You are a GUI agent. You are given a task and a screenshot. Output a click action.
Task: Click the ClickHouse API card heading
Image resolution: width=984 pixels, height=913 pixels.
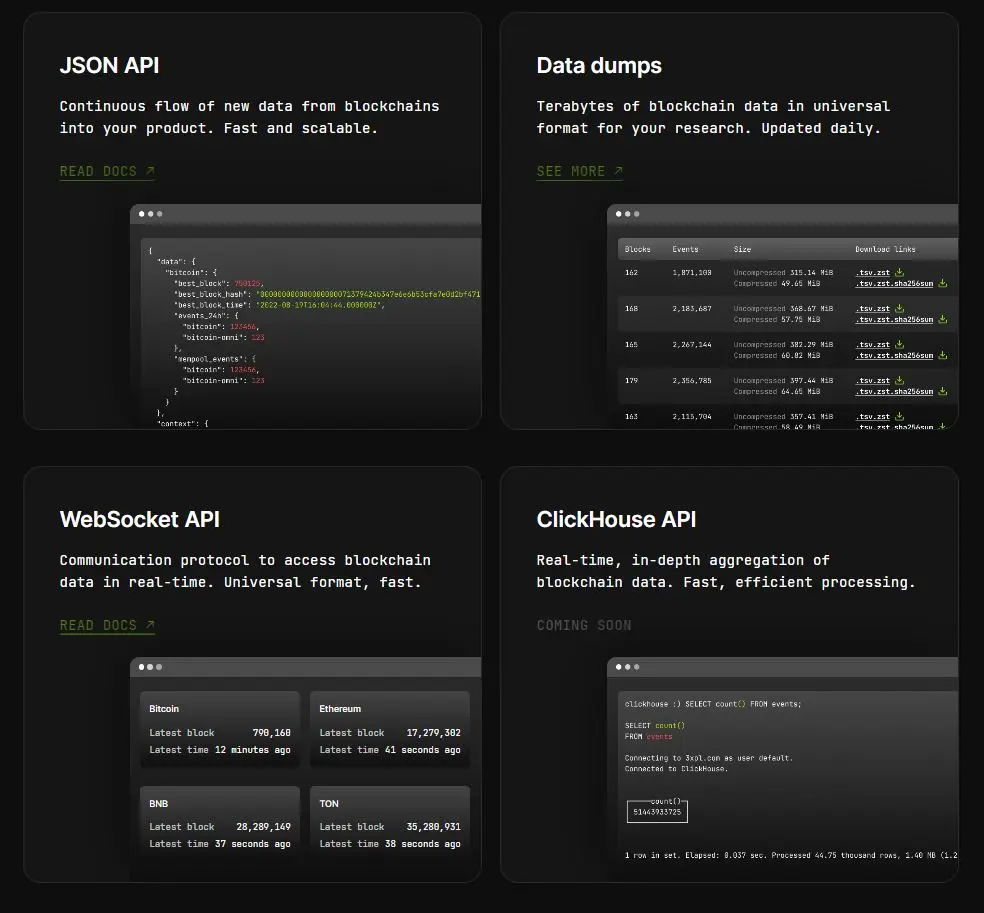click(x=616, y=519)
